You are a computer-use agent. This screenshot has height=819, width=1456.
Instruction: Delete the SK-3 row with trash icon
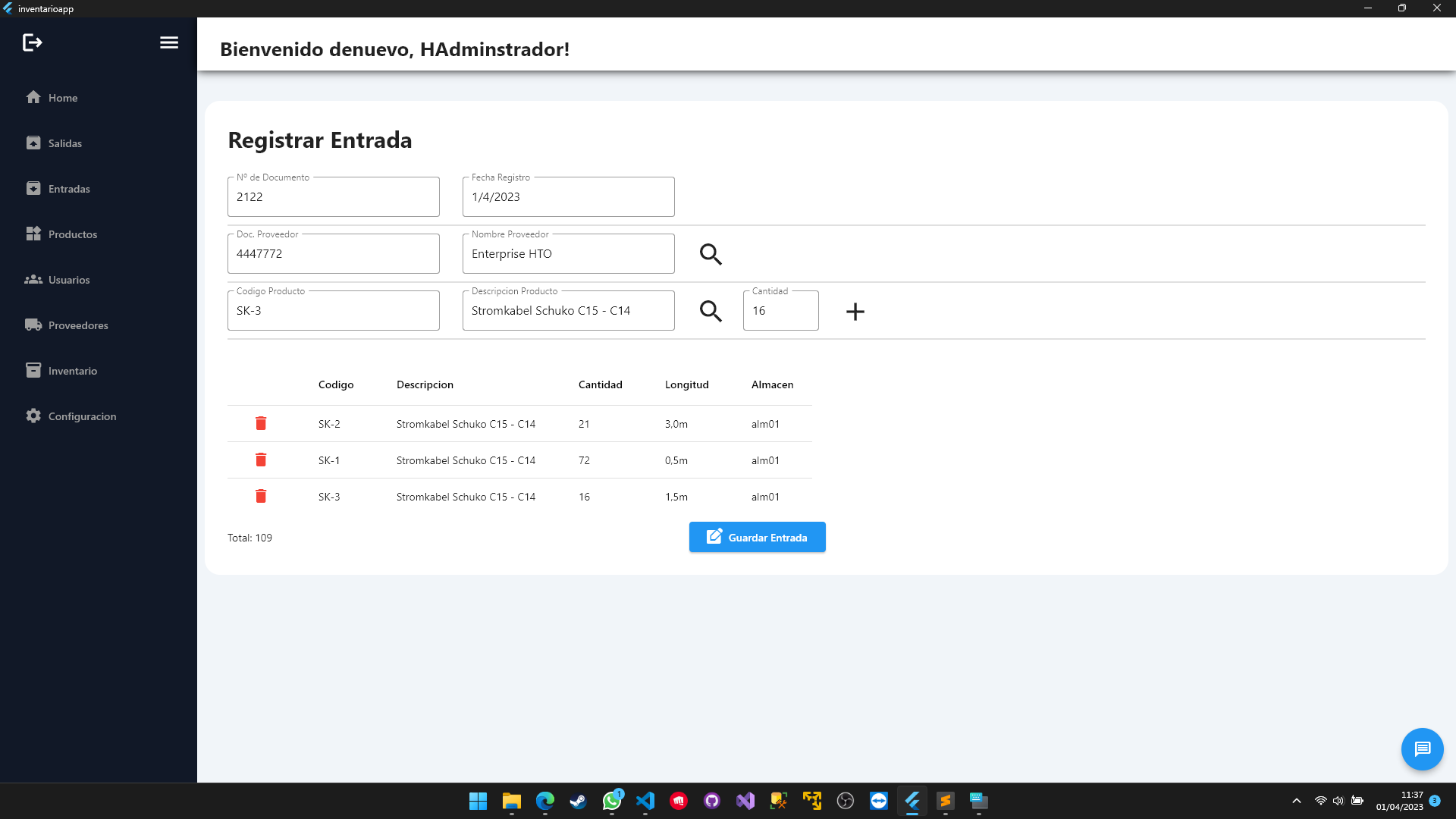tap(261, 496)
